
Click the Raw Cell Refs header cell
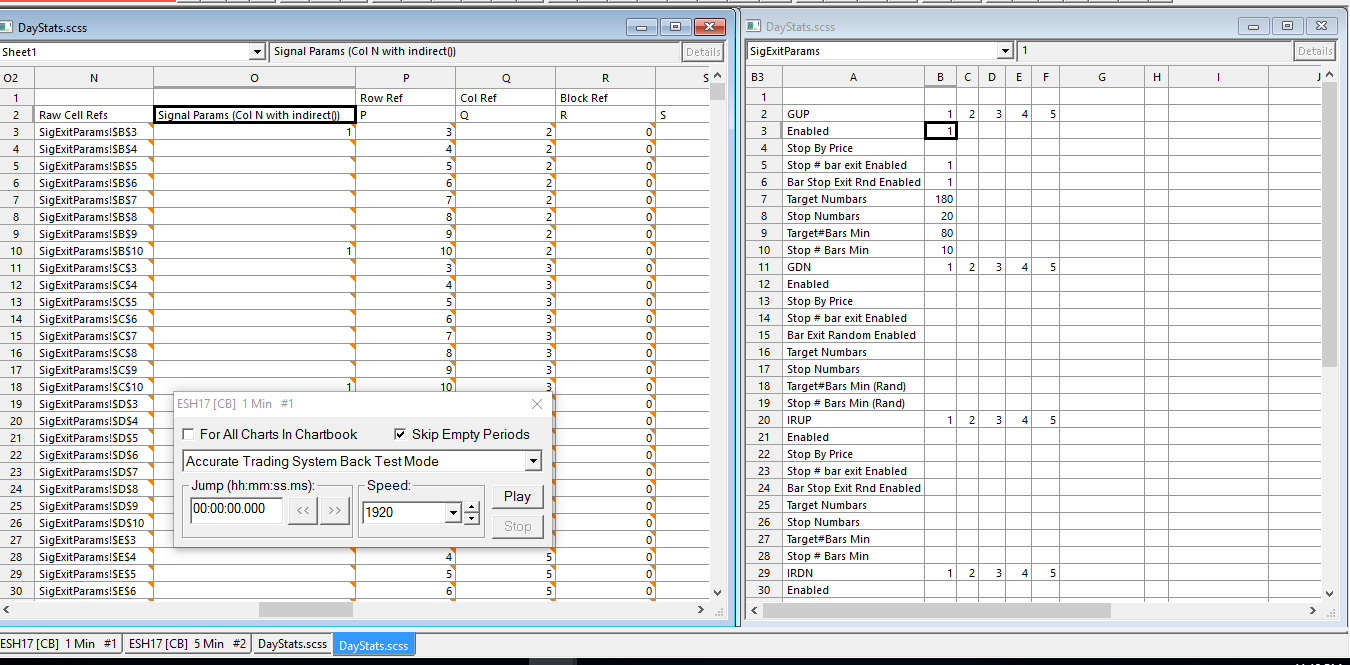coord(94,115)
